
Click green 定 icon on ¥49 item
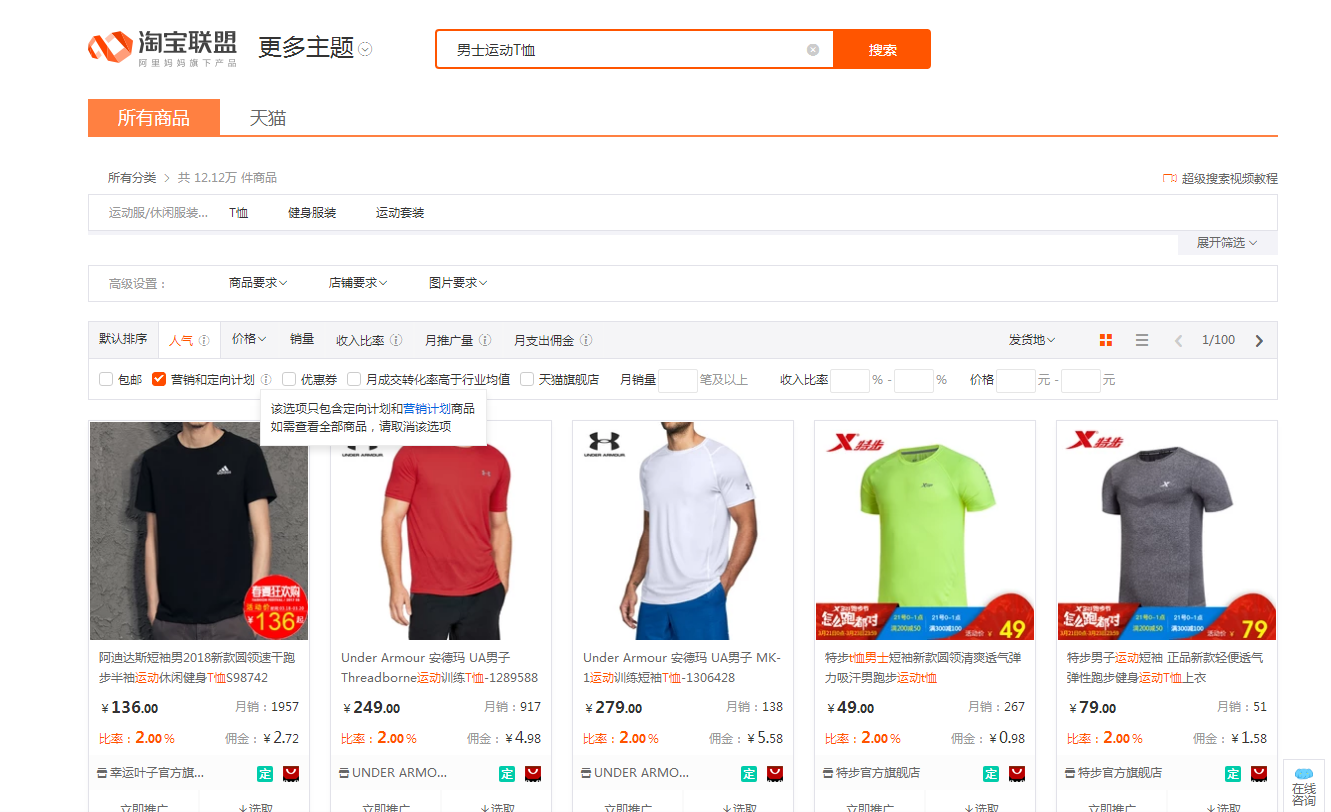coord(991,773)
